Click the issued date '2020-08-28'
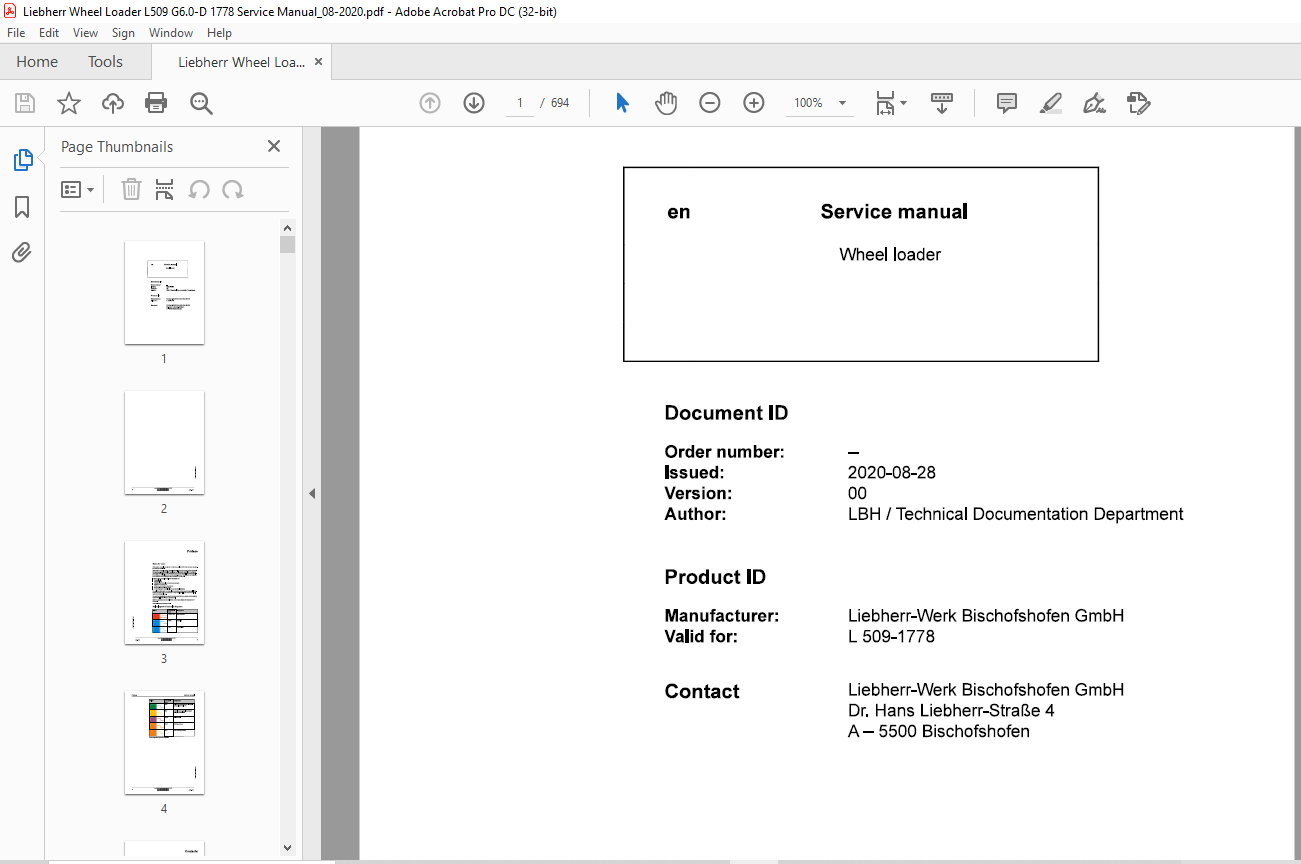1301x864 pixels. coord(892,472)
